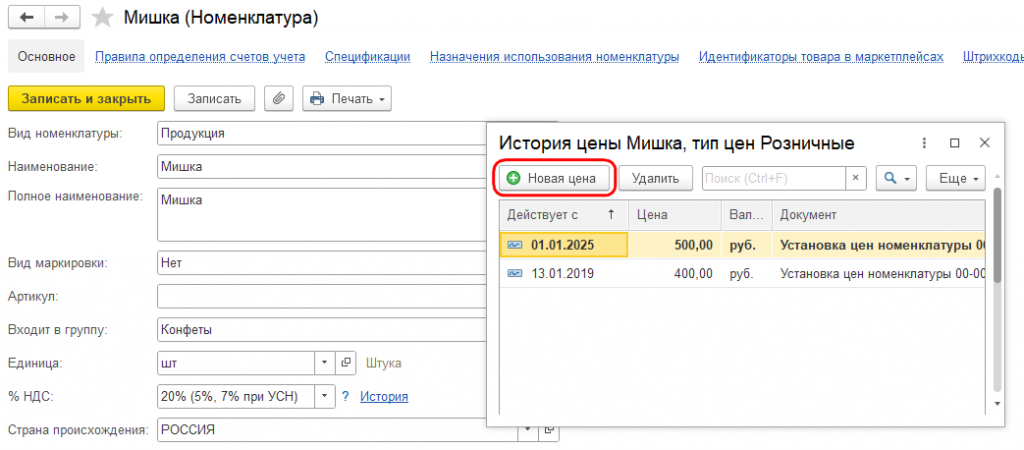Image resolution: width=1024 pixels, height=450 pixels.
Task: Click the record icon of the 01.01.2025 row
Action: pos(515,245)
